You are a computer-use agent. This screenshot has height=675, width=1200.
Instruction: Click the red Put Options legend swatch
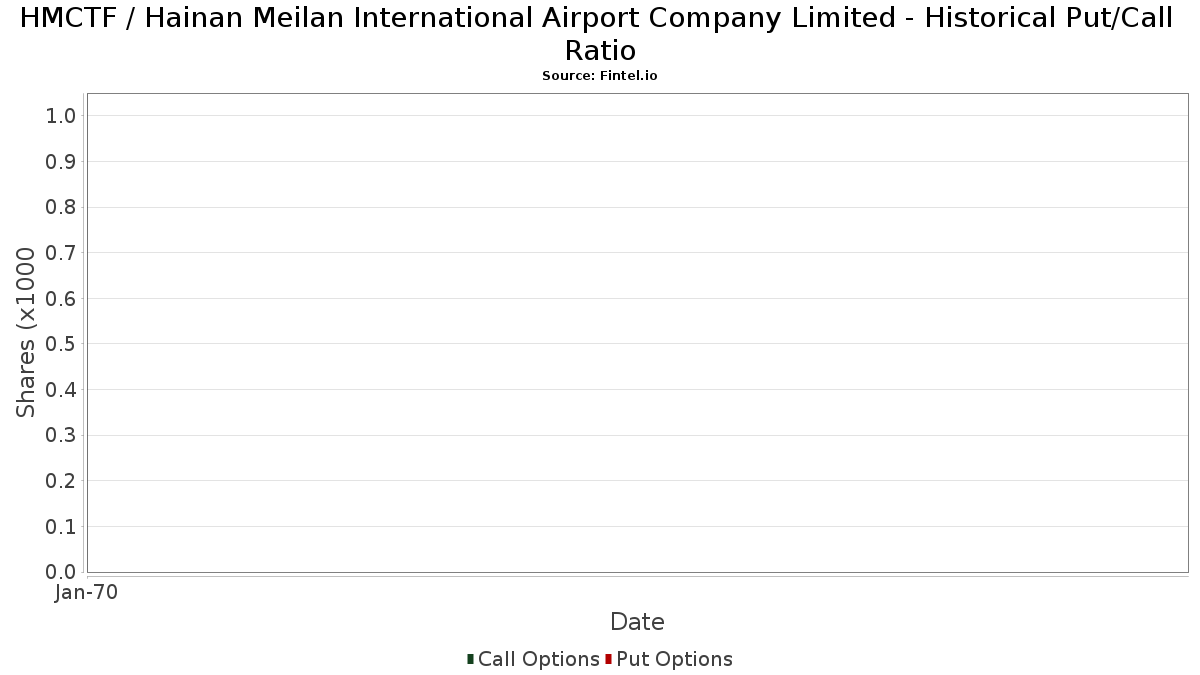pyautogui.click(x=608, y=659)
